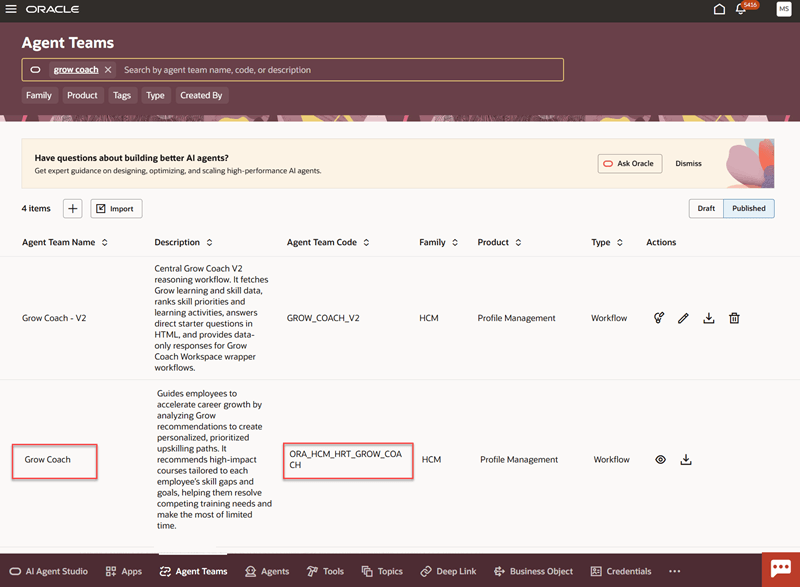
Task: Open the Deep Link tab
Action: point(448,571)
